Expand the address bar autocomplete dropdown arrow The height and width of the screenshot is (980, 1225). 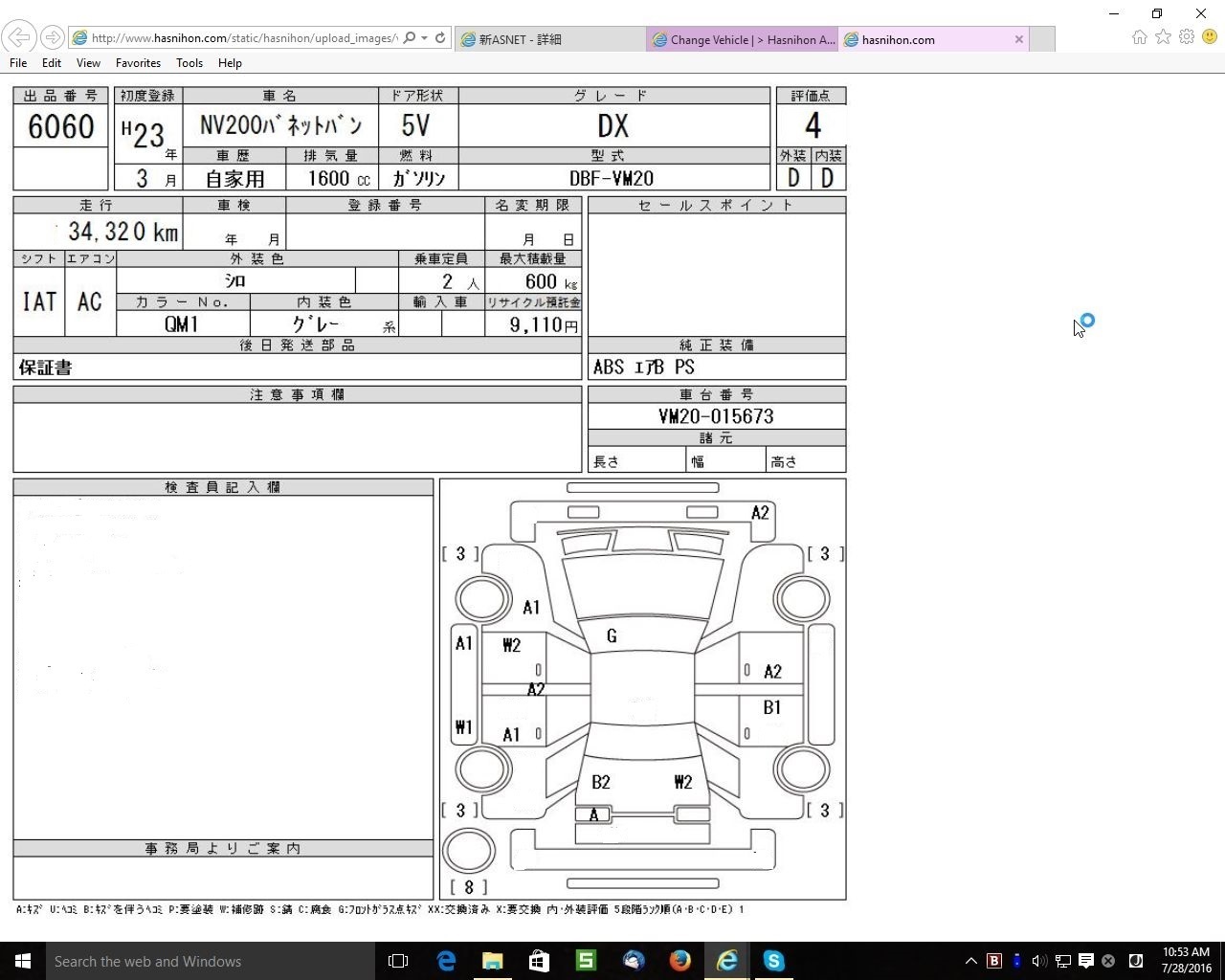tap(424, 38)
